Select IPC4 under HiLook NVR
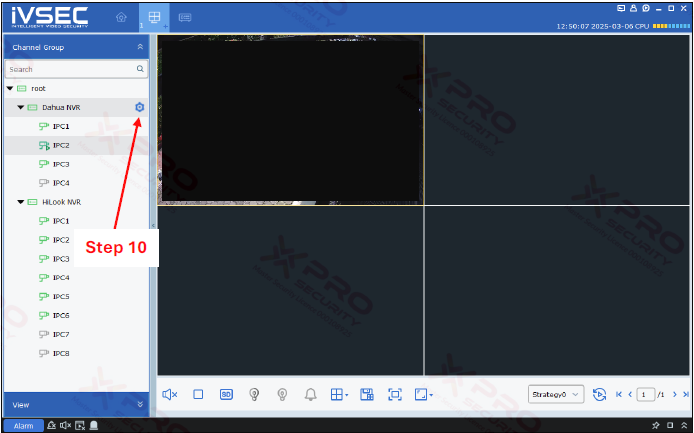The width and height of the screenshot is (694, 433). [x=61, y=278]
